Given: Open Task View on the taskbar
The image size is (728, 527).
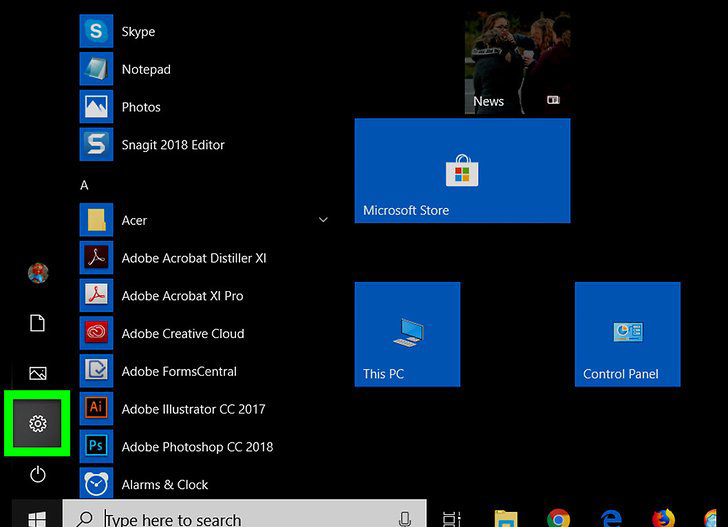Looking at the screenshot, I should coord(451,519).
